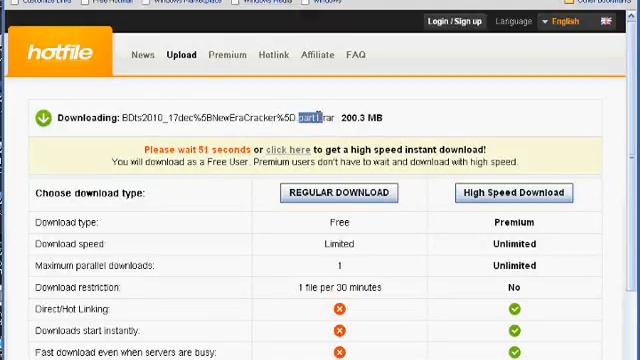Click the 'Downloads start instantly:' label
Image resolution: width=640 pixels, height=360 pixels.
pyautogui.click(x=87, y=331)
